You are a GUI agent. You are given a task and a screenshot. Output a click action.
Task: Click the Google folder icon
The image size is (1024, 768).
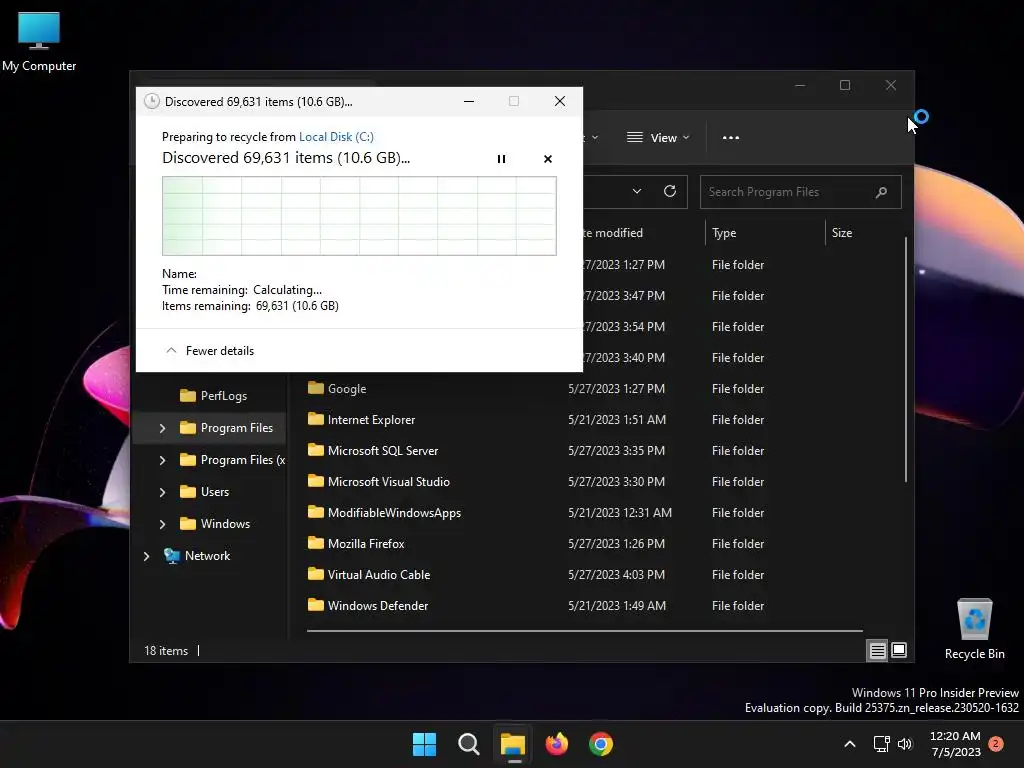tap(316, 388)
